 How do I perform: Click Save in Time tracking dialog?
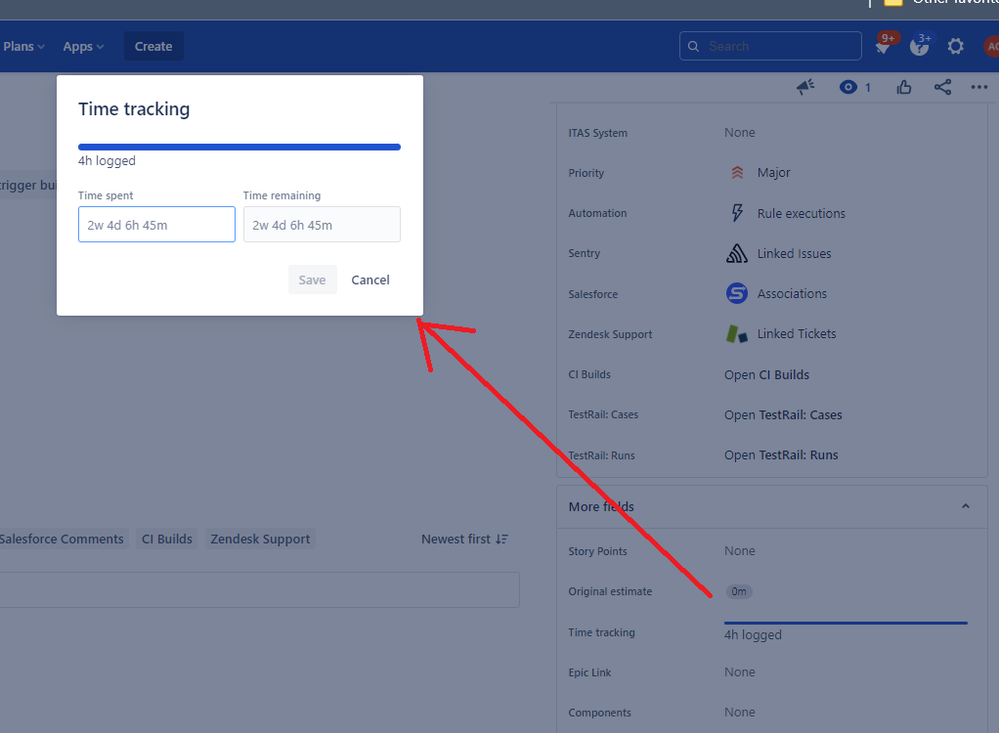pyautogui.click(x=312, y=280)
